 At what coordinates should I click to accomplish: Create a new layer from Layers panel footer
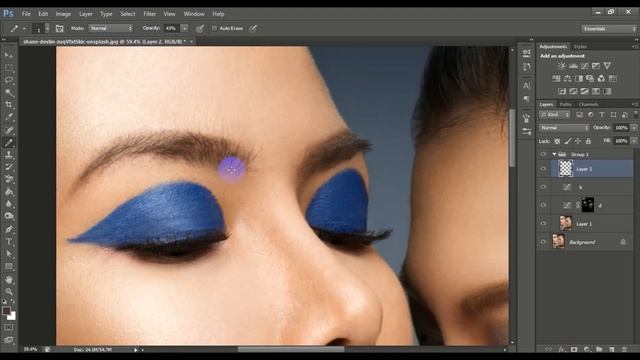611,349
